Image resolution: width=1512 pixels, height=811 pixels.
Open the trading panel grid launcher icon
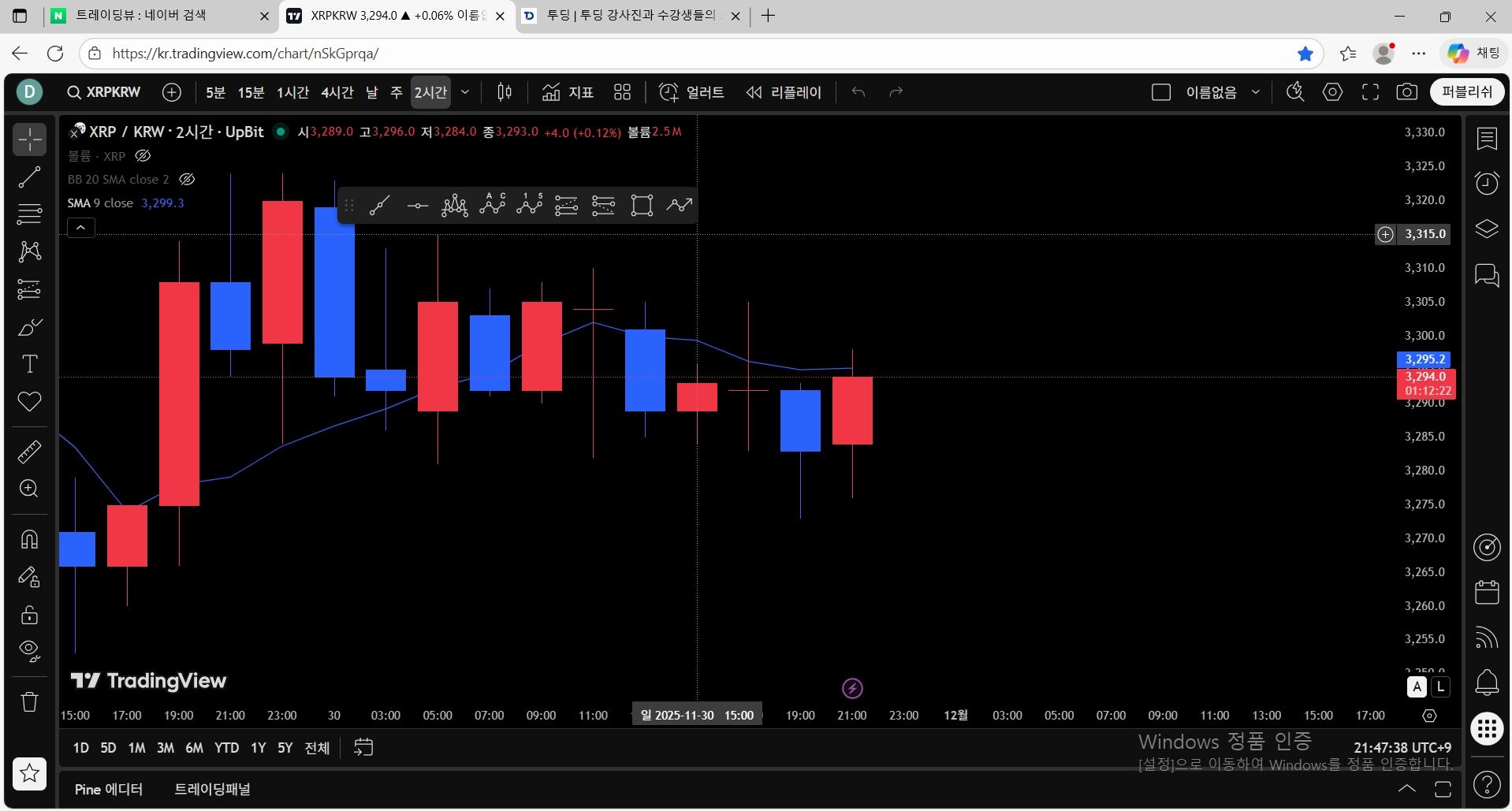[x=1487, y=728]
